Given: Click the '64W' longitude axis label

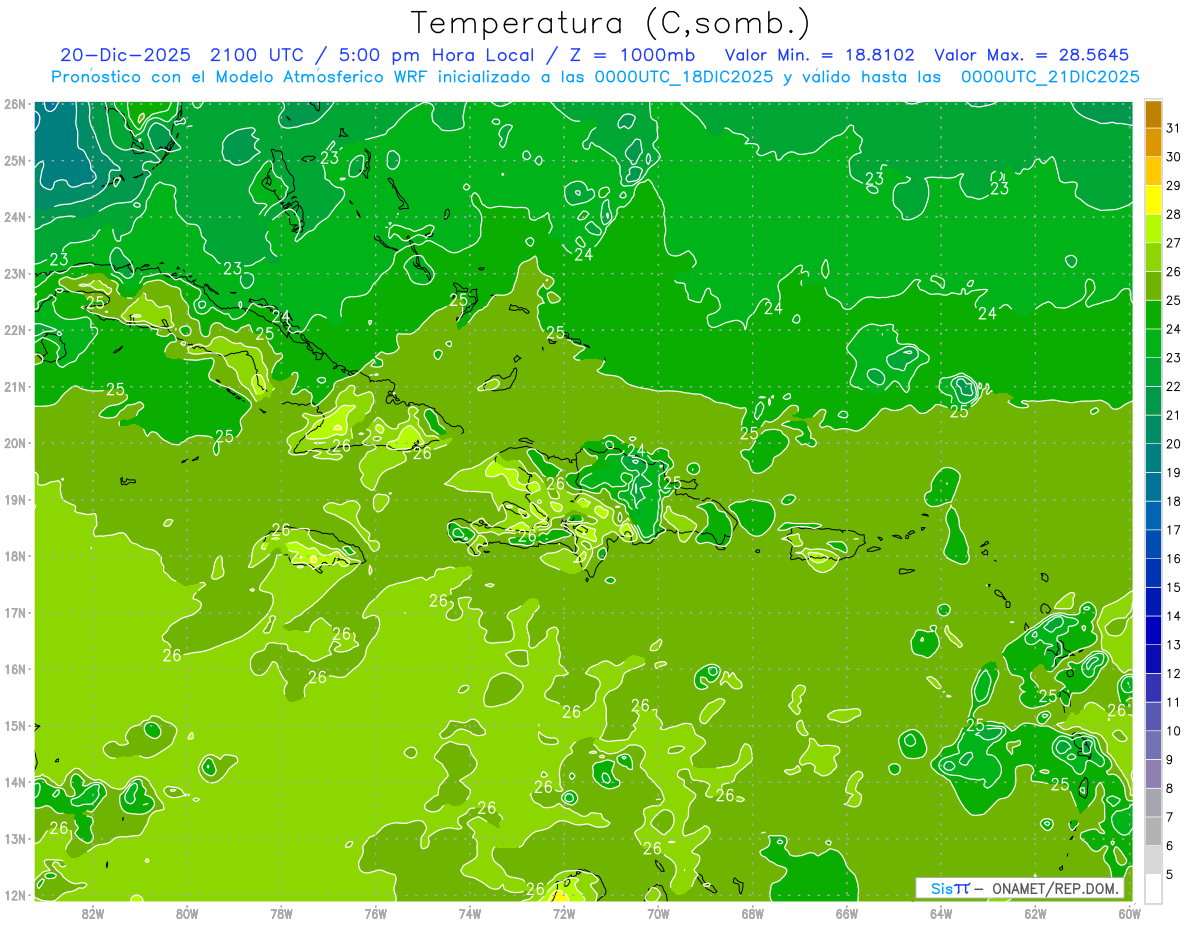Looking at the screenshot, I should coord(941,914).
